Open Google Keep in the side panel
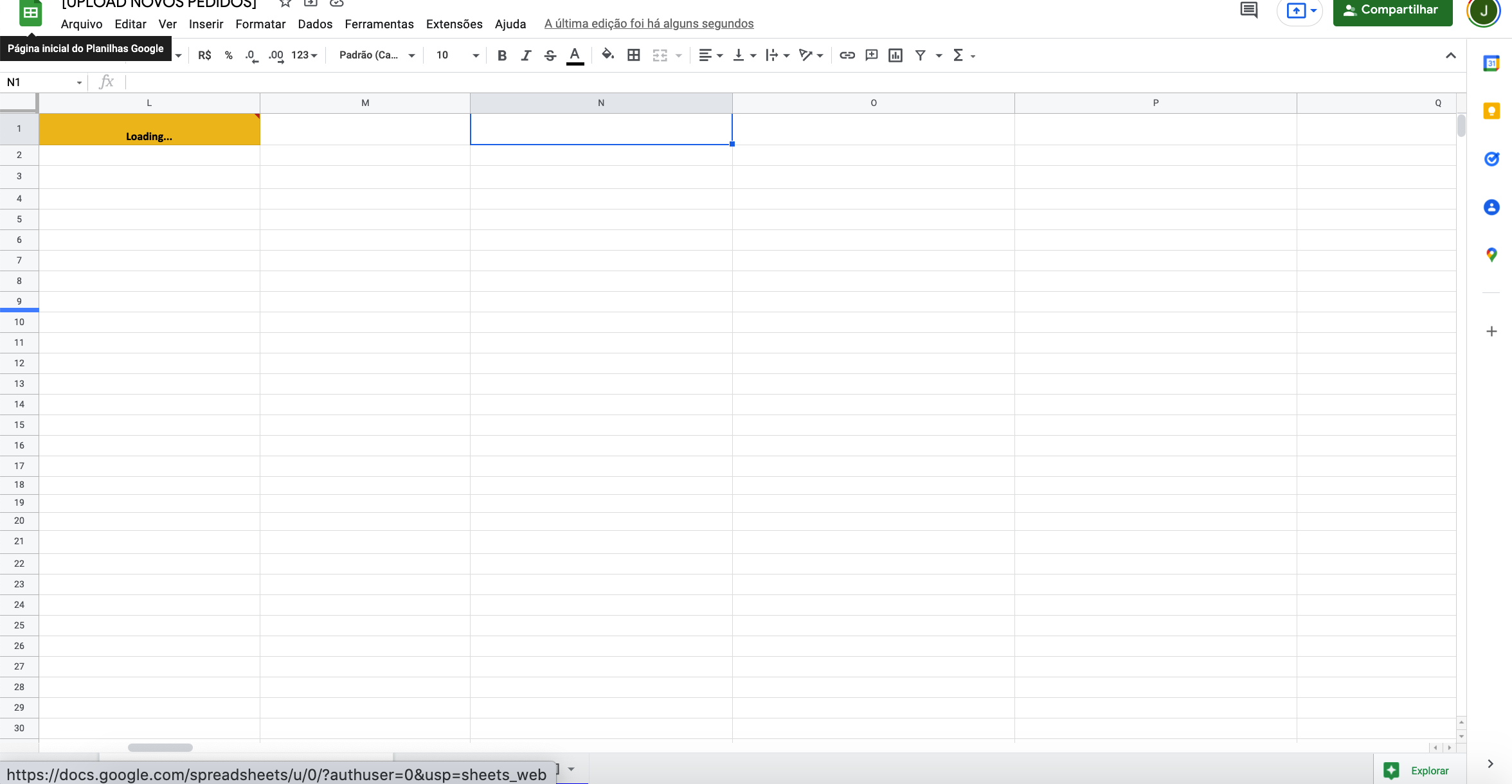This screenshot has width=1512, height=784. point(1491,111)
